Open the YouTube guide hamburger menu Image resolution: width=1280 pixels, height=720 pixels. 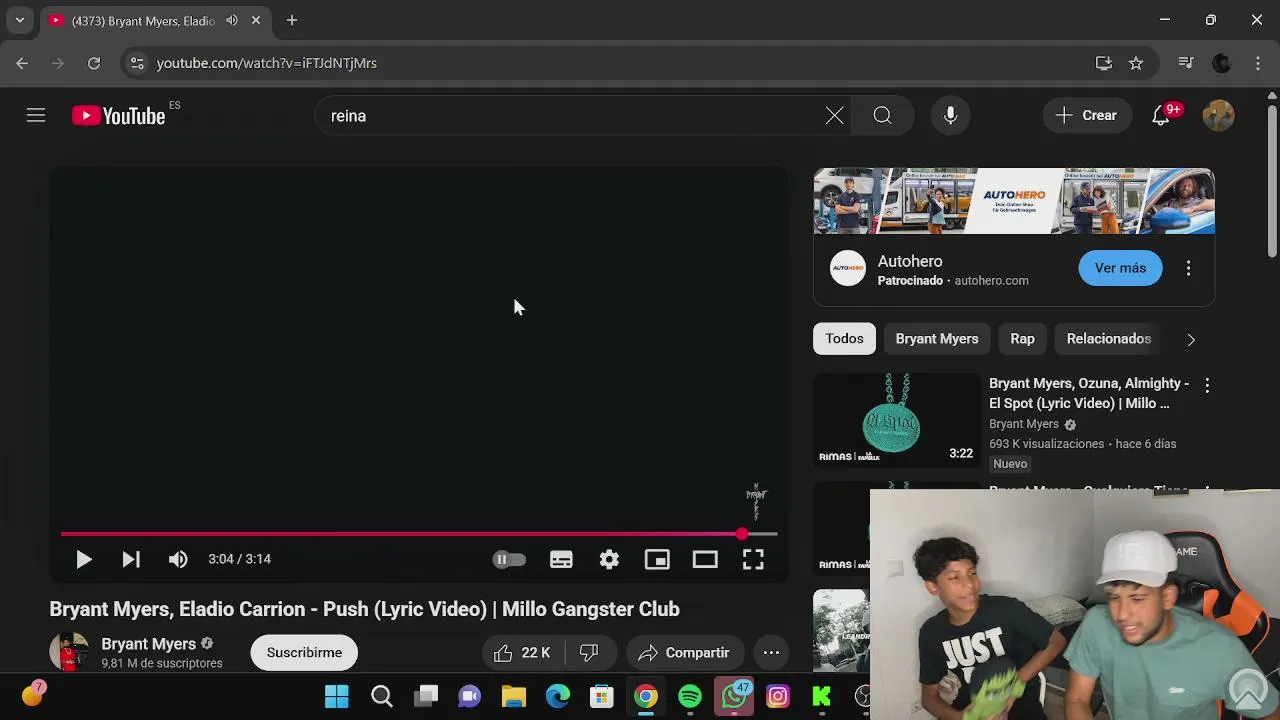[x=36, y=116]
